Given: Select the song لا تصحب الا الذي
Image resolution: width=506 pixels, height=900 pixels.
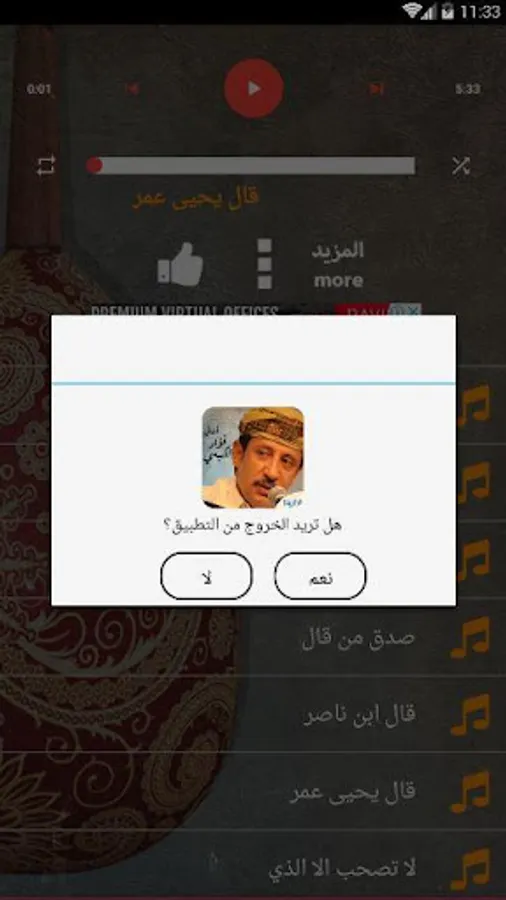Looking at the screenshot, I should 342,870.
